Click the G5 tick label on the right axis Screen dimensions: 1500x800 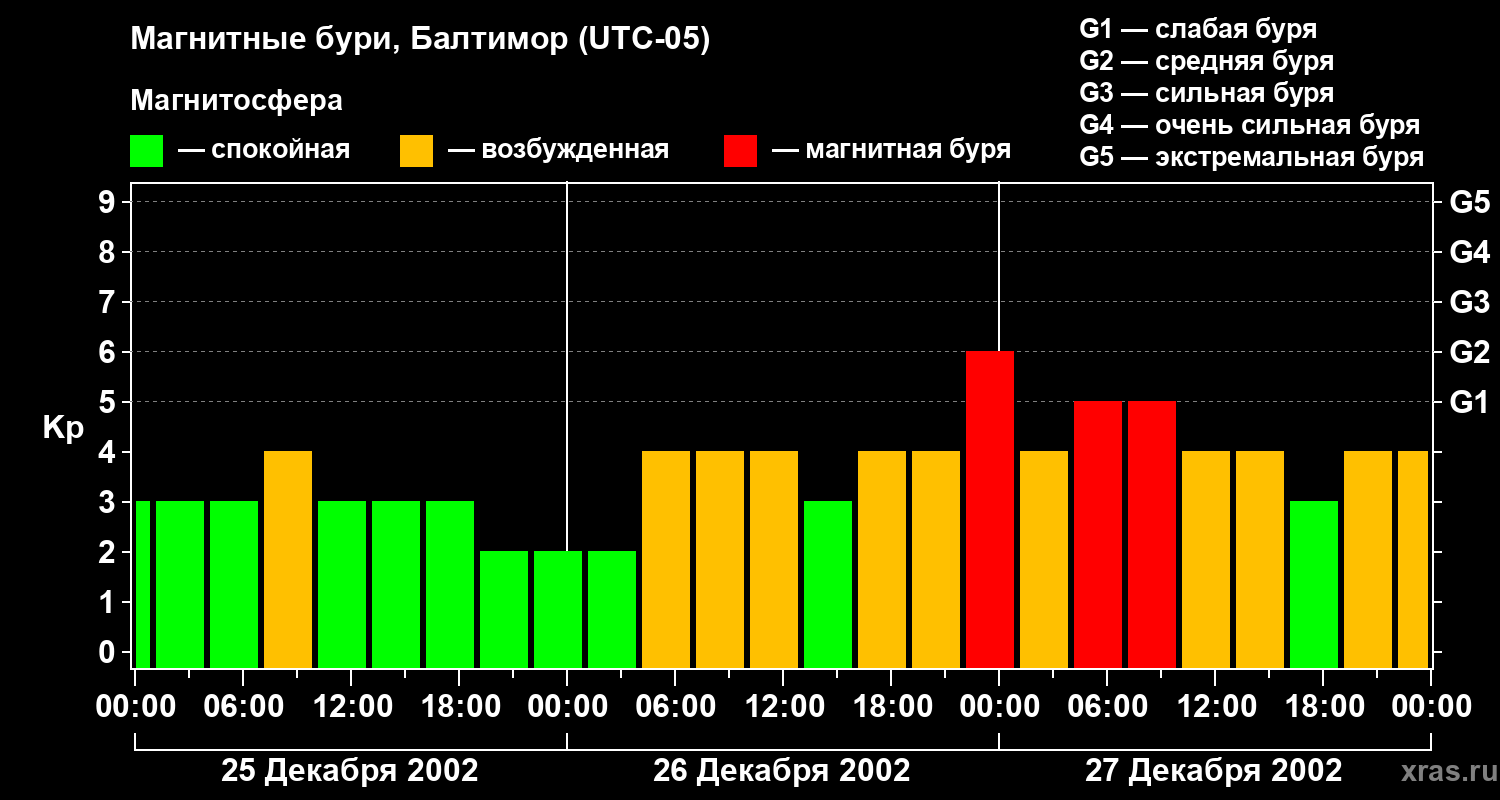click(x=1470, y=202)
